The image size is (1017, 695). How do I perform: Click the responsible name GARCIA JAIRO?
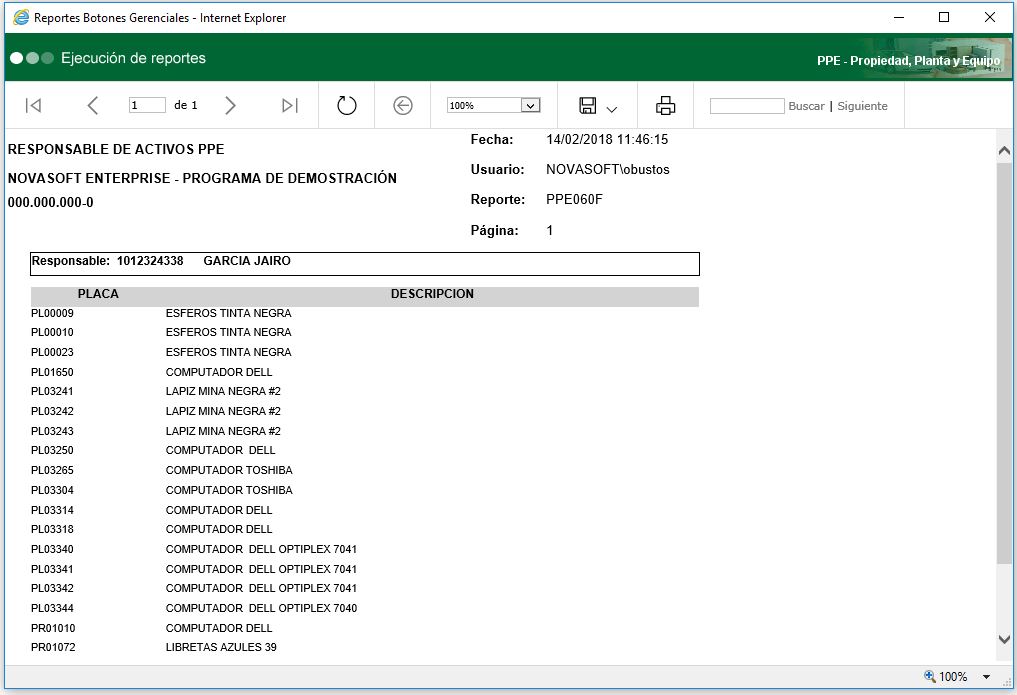[x=247, y=261]
